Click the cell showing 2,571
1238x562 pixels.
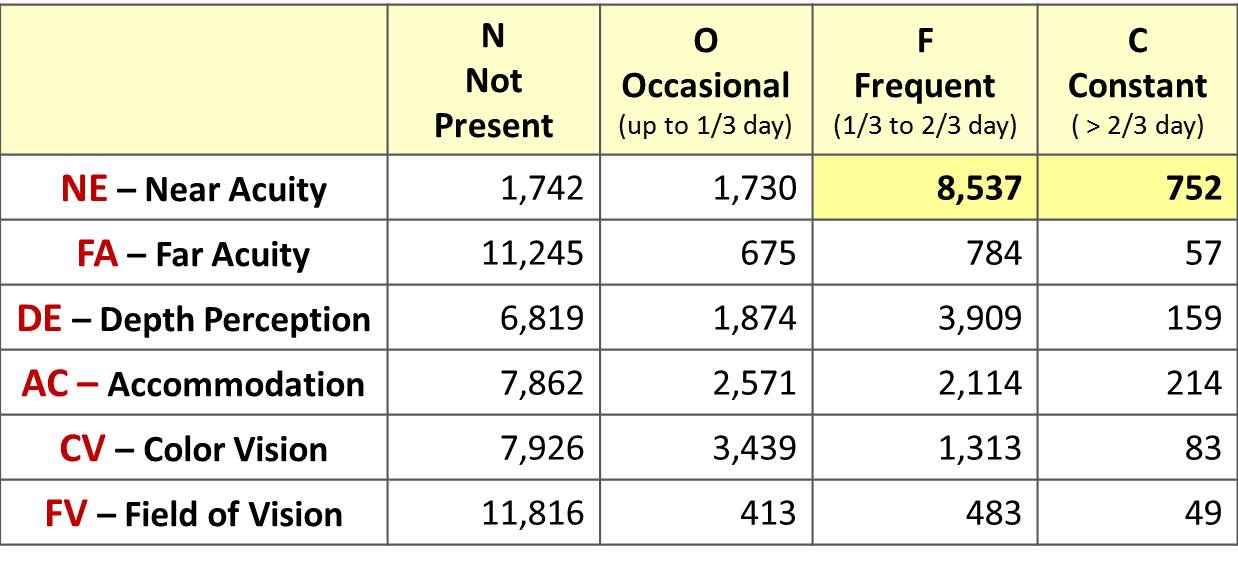(x=706, y=383)
